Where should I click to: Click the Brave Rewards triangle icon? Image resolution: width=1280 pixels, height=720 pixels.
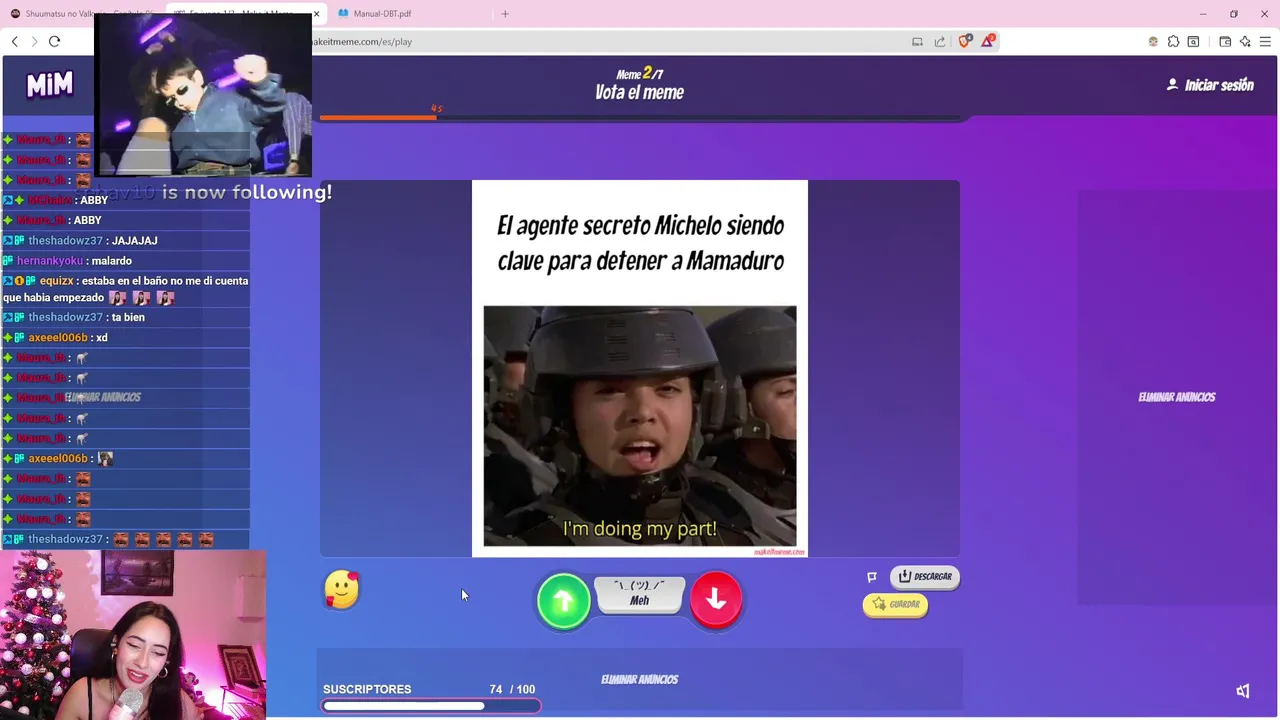[x=988, y=41]
